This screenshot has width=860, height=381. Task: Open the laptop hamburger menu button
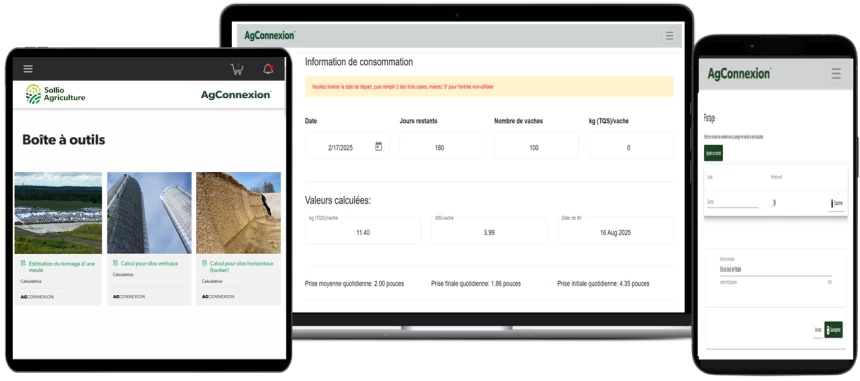pyautogui.click(x=669, y=36)
